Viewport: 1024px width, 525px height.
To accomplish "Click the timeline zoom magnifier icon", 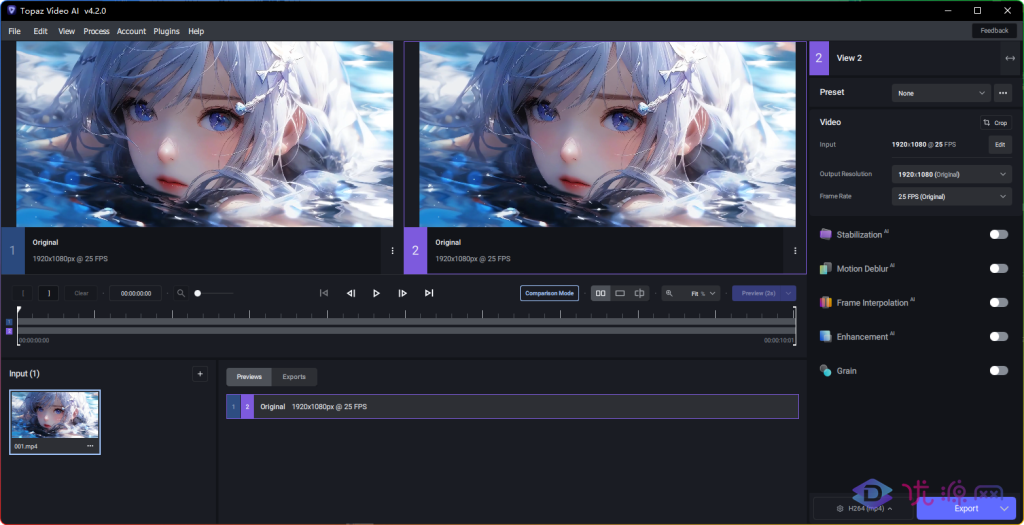I will 181,293.
